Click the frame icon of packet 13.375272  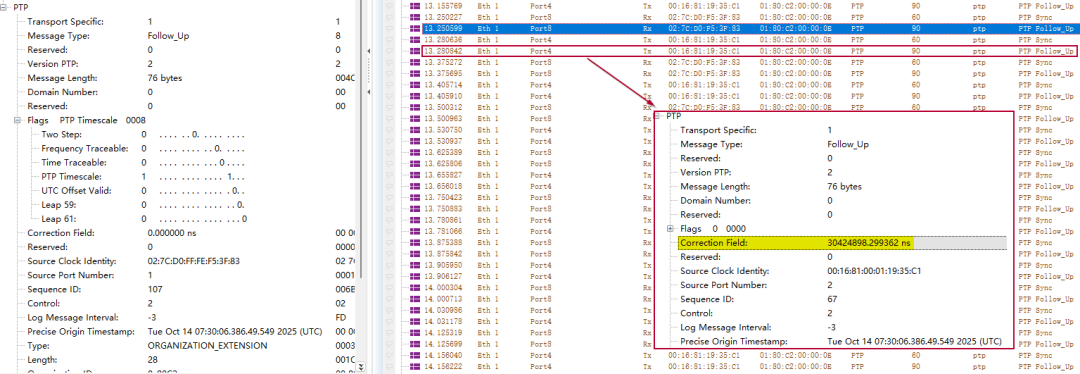pos(415,62)
